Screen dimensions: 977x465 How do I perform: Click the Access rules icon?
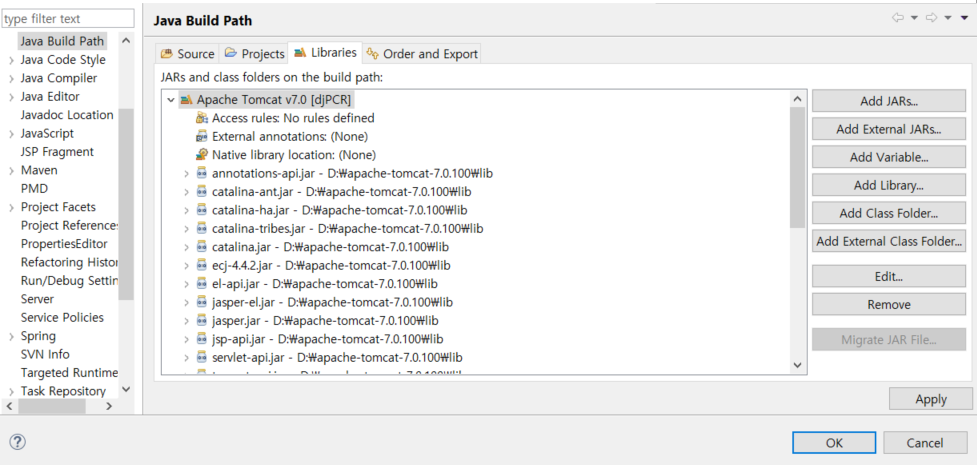201,118
